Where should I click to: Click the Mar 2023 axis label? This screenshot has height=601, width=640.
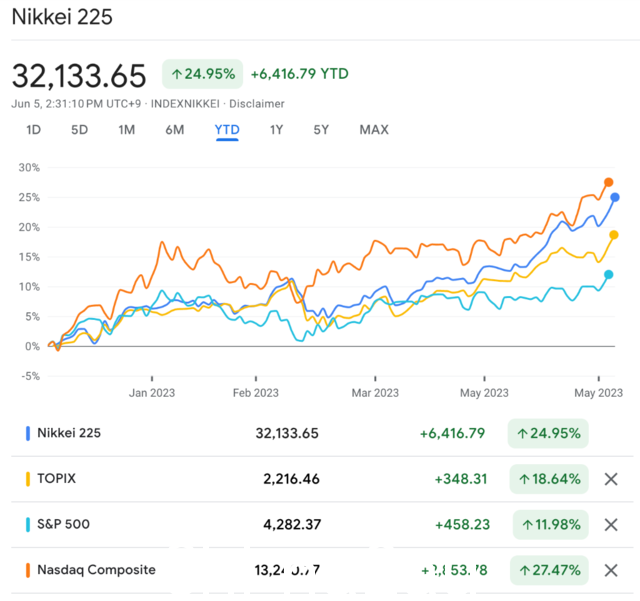tap(375, 393)
